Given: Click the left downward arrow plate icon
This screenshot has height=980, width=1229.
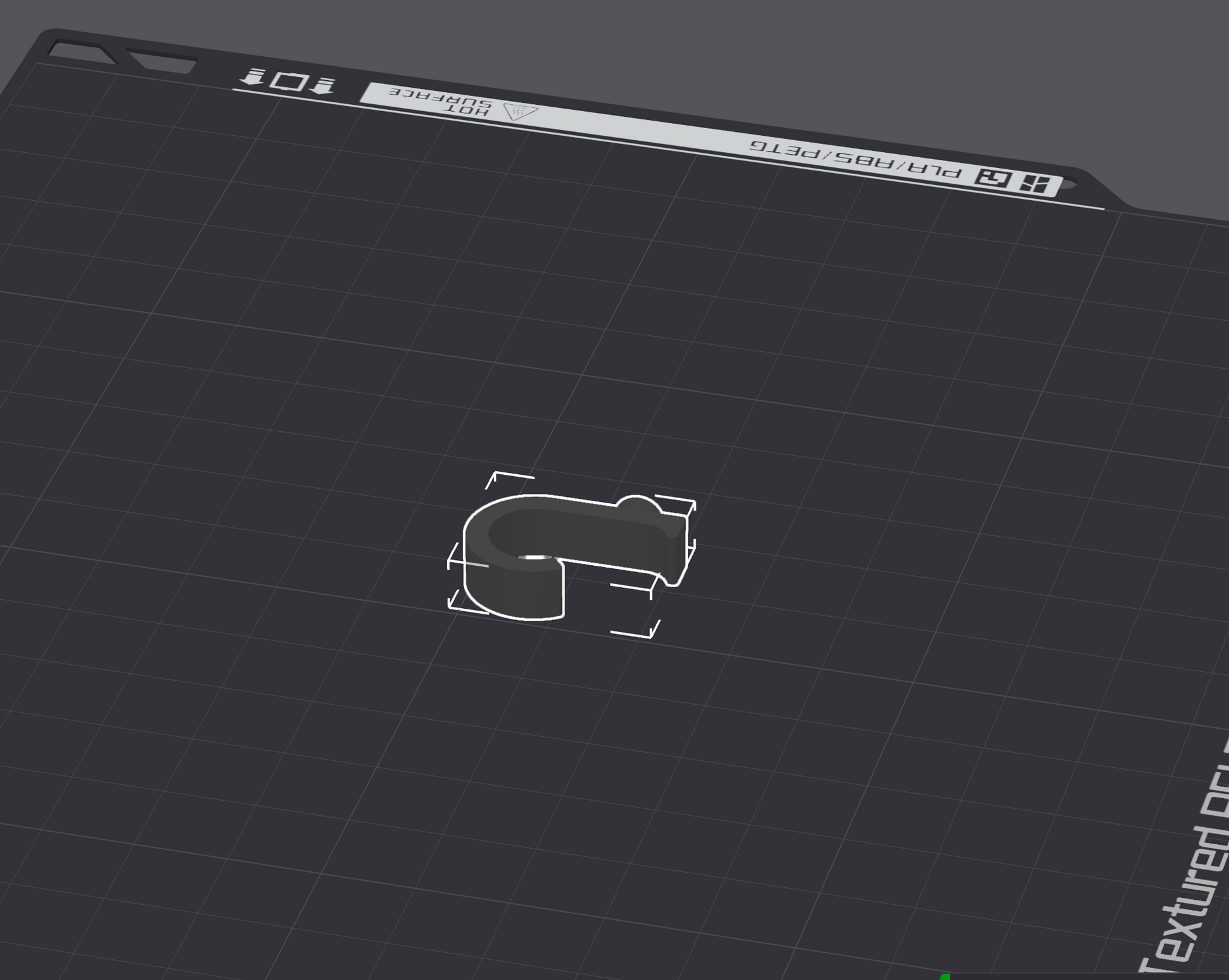Looking at the screenshot, I should [253, 77].
